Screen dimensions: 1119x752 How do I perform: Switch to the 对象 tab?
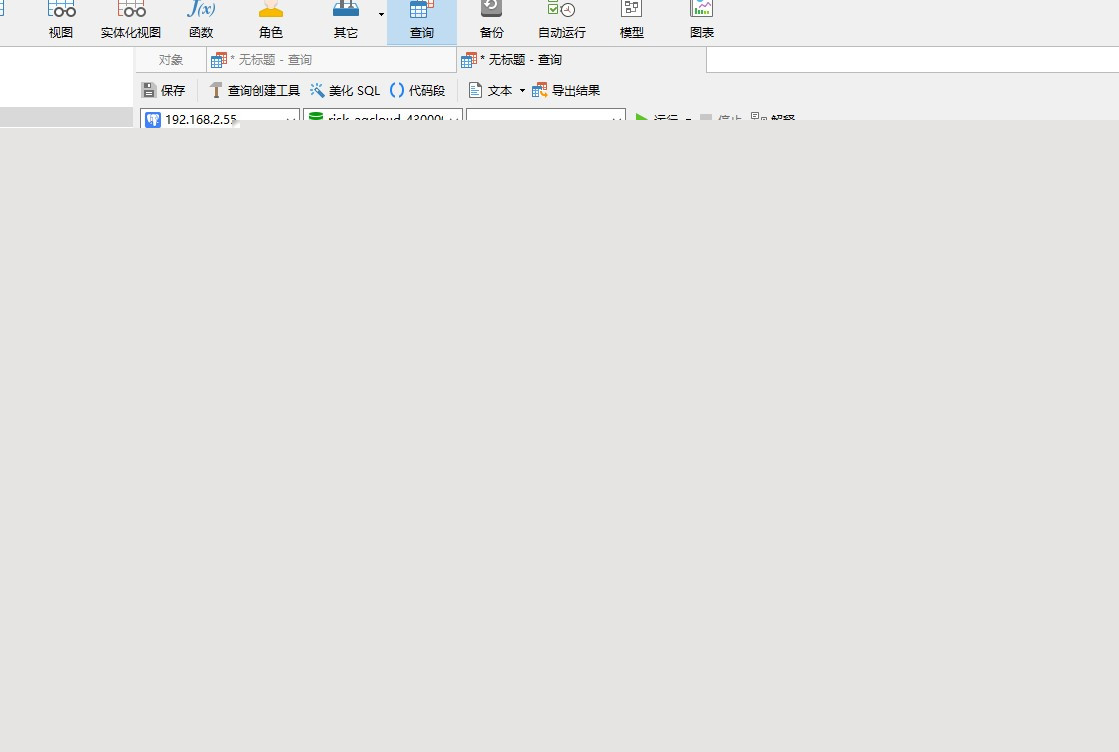point(171,60)
